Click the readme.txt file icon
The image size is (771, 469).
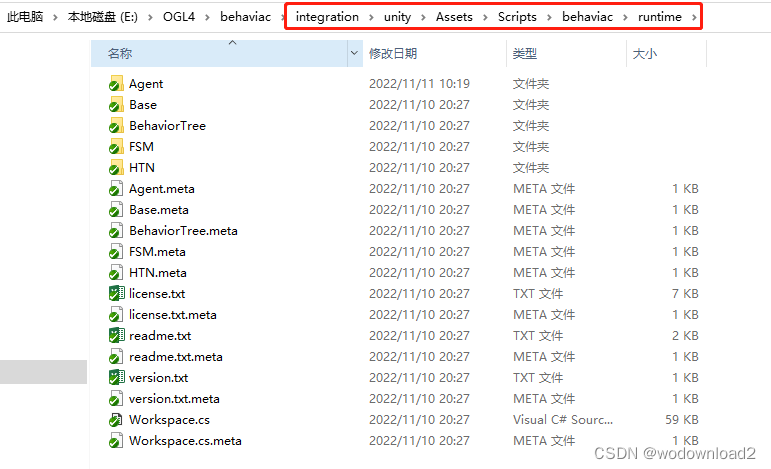pos(116,336)
